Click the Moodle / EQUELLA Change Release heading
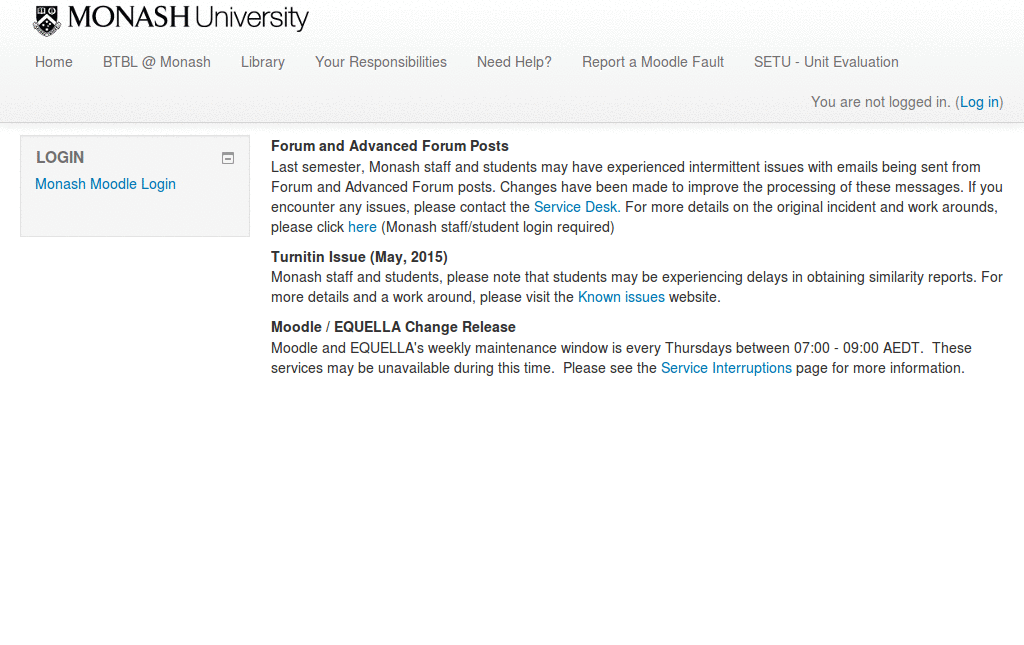Screen dimensions: 1024x645 click(x=393, y=327)
